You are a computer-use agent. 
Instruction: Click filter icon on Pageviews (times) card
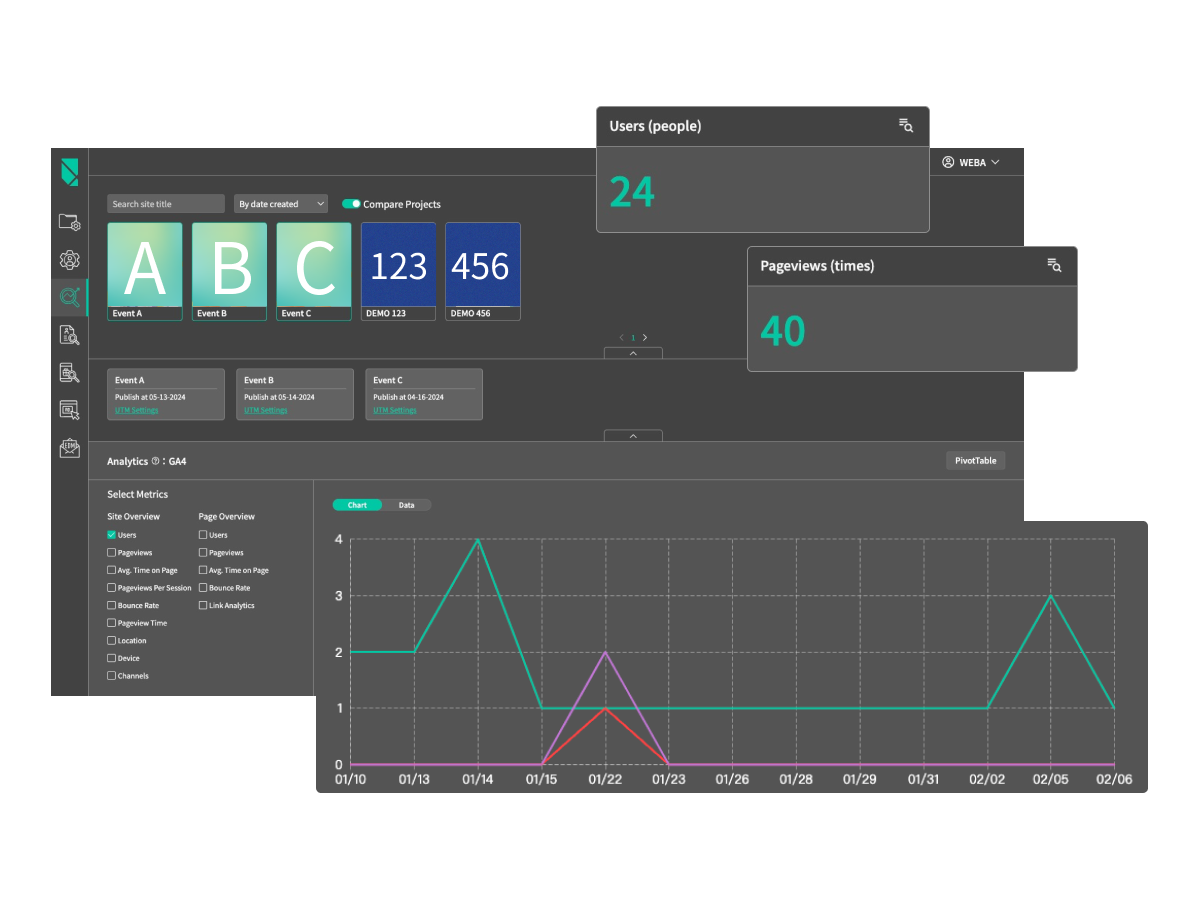[x=1054, y=265]
